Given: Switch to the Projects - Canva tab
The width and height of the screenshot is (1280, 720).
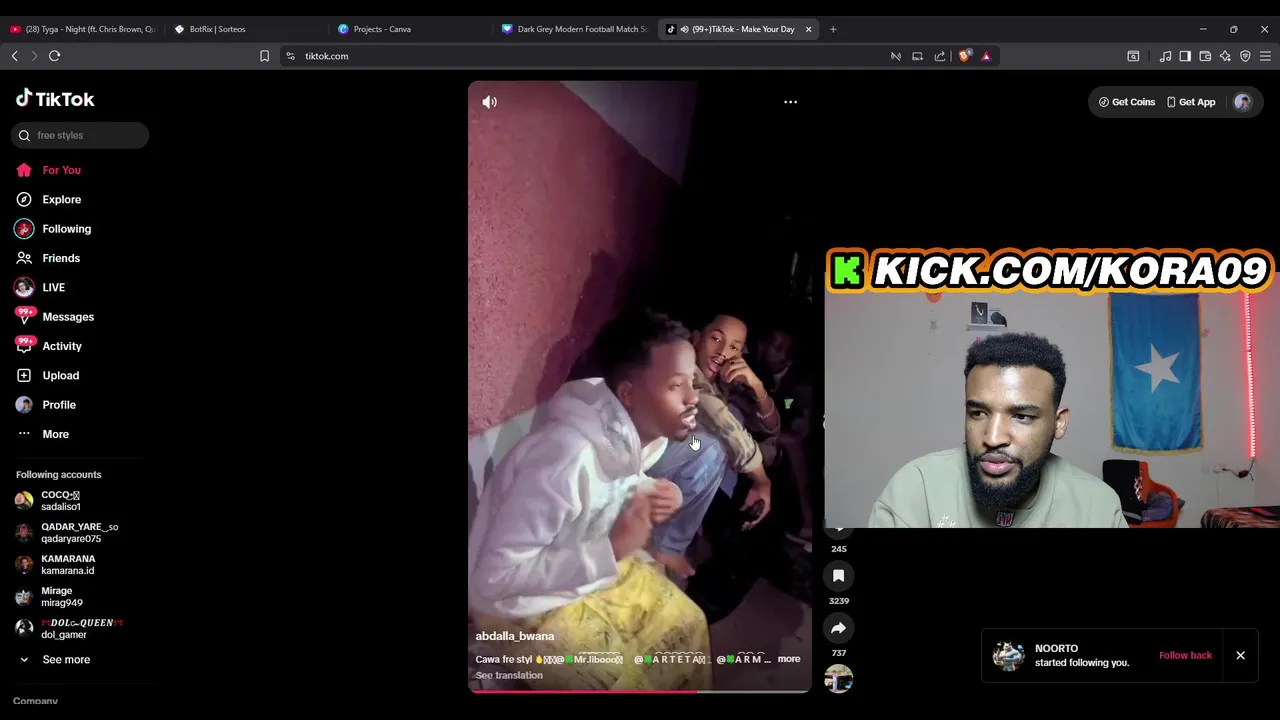Looking at the screenshot, I should (410, 29).
